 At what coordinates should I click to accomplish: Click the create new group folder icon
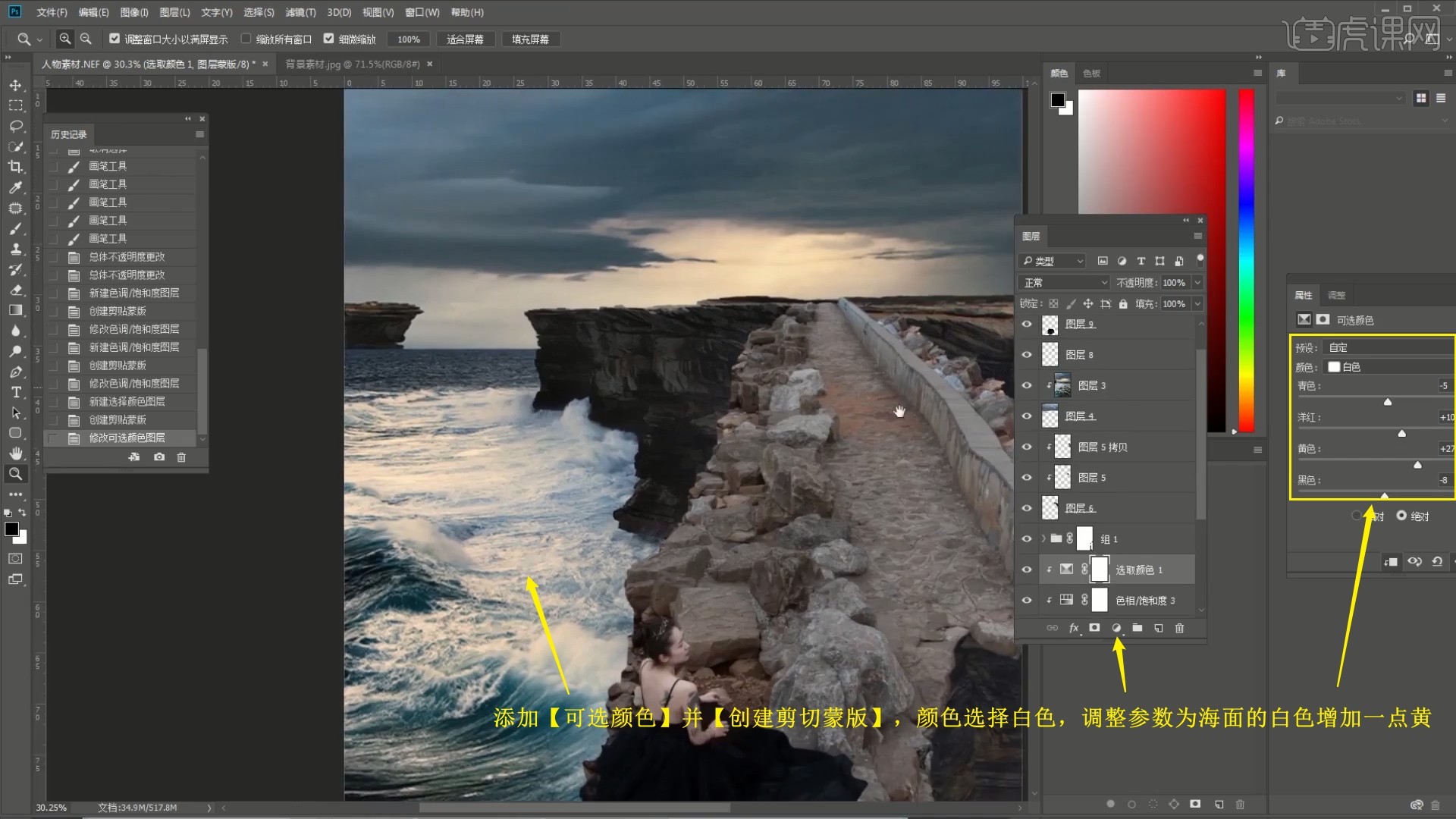click(x=1137, y=628)
